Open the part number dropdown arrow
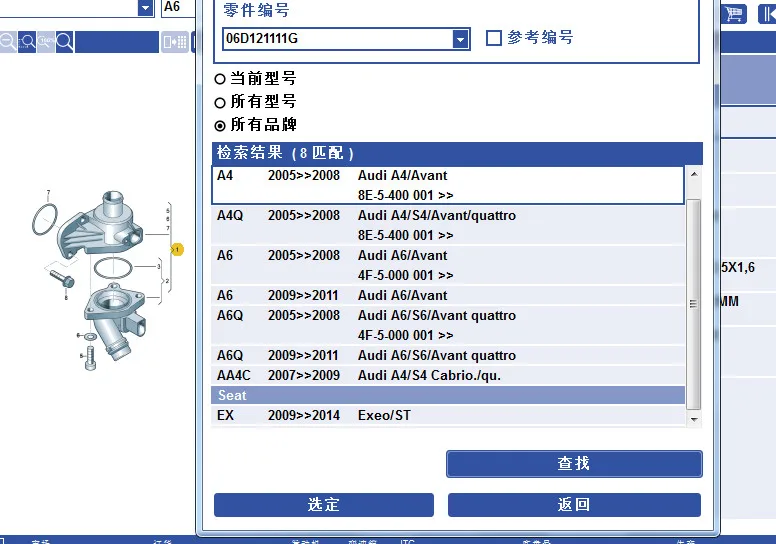Viewport: 776px width, 544px height. [460, 39]
